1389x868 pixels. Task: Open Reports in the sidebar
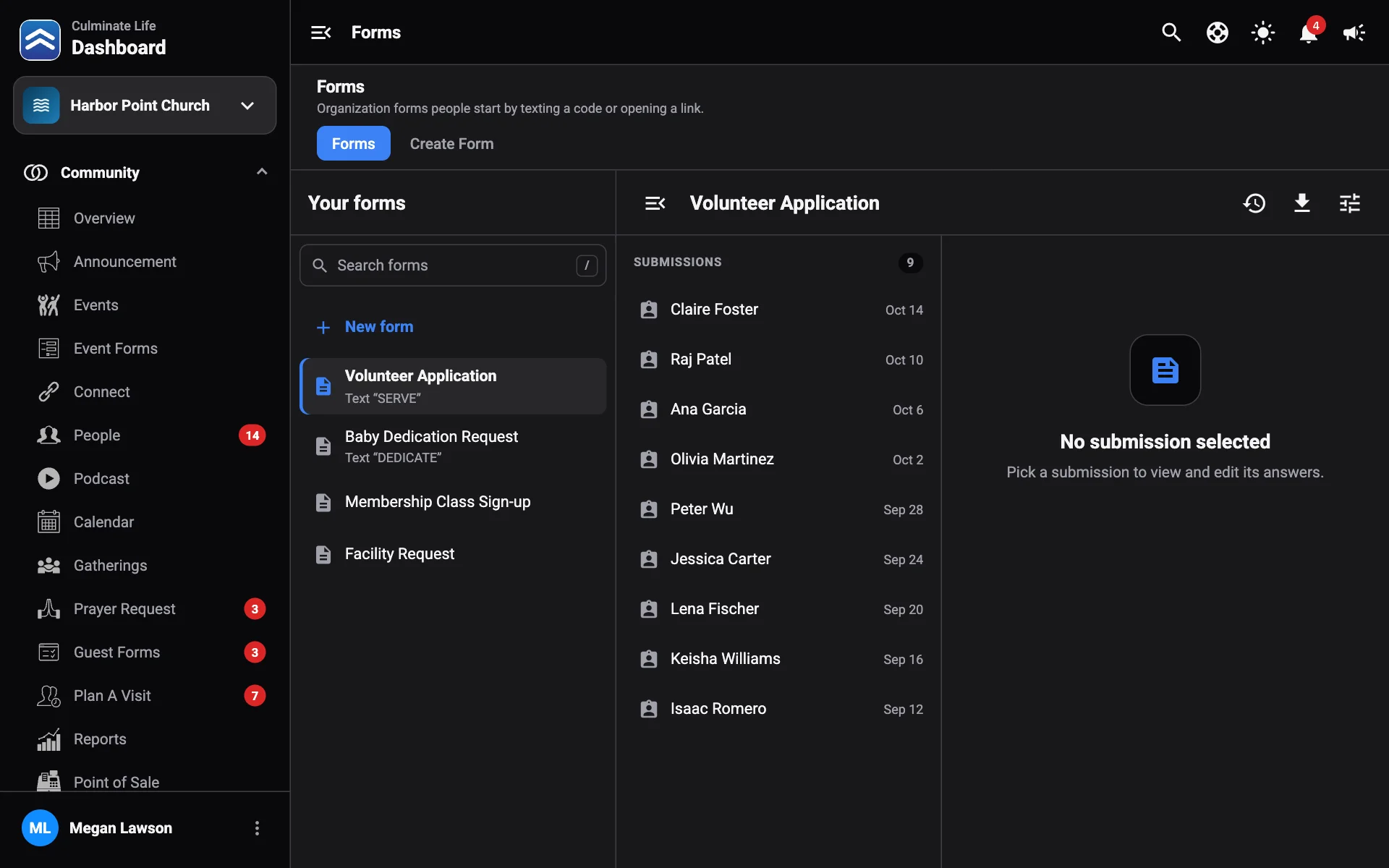click(x=145, y=739)
